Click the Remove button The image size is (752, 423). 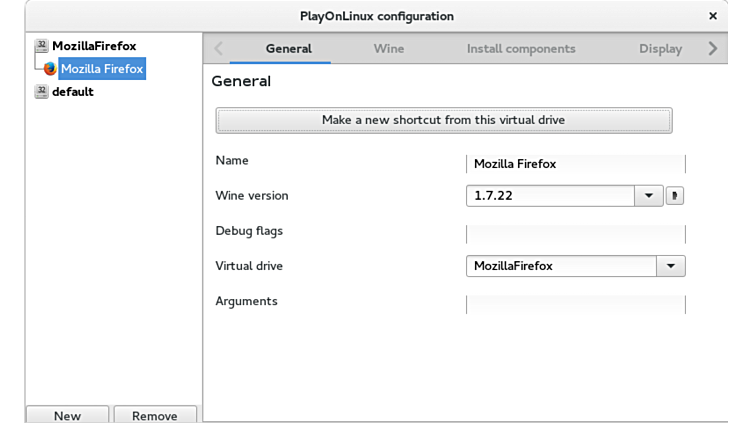(x=155, y=415)
